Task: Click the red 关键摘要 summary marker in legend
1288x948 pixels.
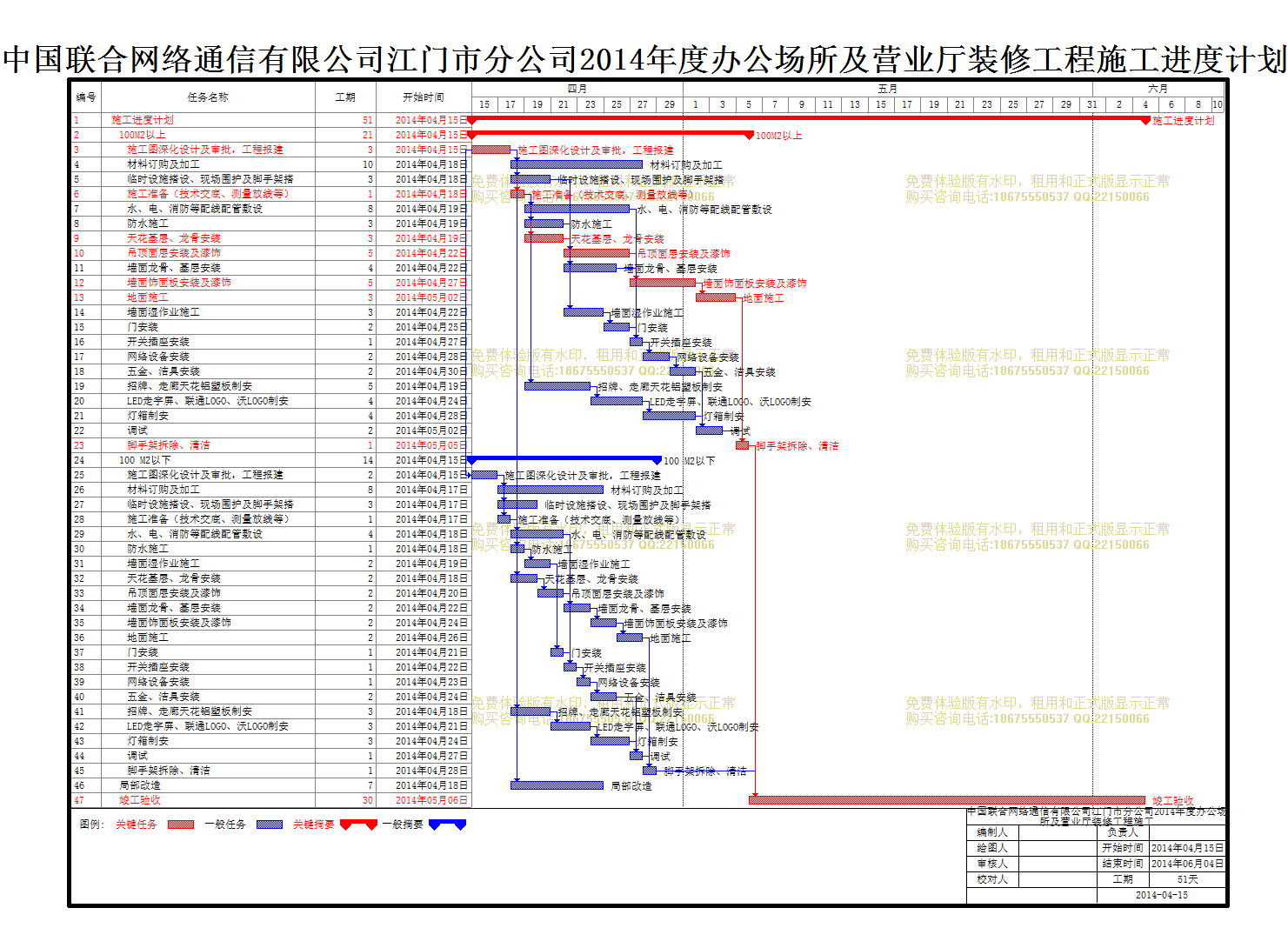Action: click(358, 824)
